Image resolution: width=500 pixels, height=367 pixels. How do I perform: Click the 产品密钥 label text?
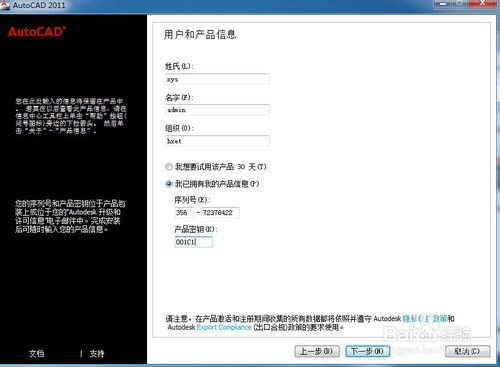(x=196, y=229)
